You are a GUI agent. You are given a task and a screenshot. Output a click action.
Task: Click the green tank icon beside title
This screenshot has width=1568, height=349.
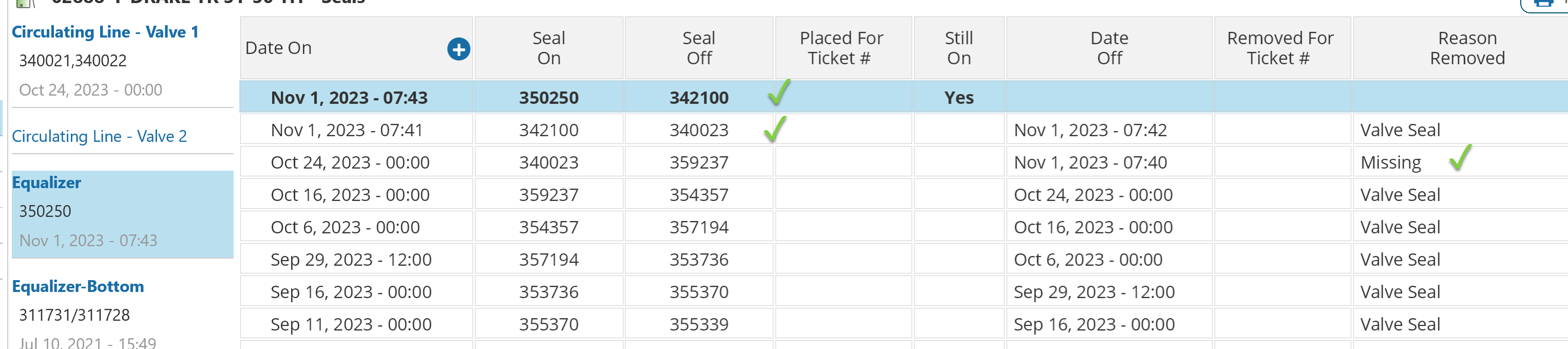23,3
